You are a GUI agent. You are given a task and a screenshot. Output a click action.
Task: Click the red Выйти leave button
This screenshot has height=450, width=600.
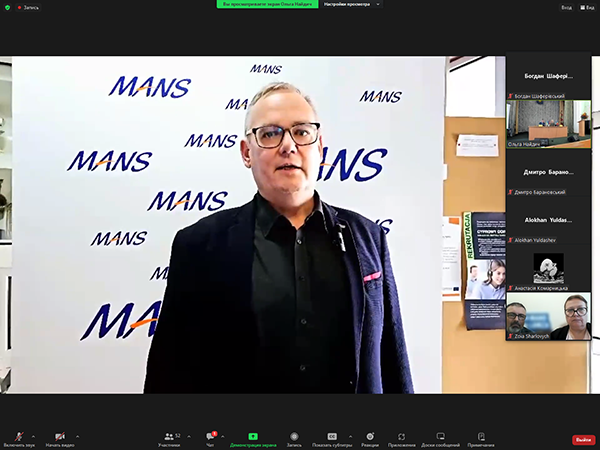[584, 440]
